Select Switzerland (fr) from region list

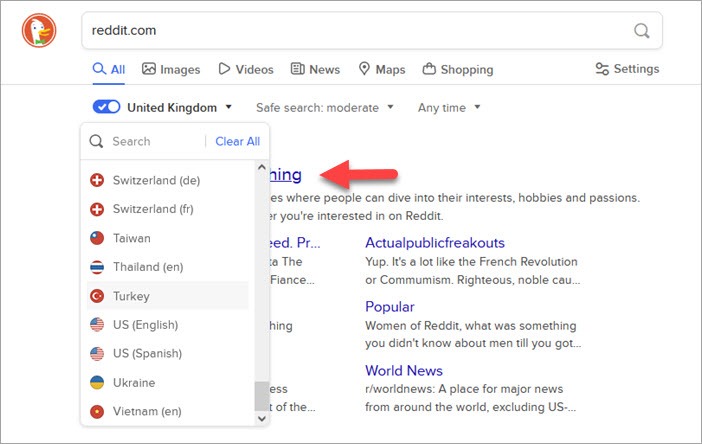(x=167, y=209)
